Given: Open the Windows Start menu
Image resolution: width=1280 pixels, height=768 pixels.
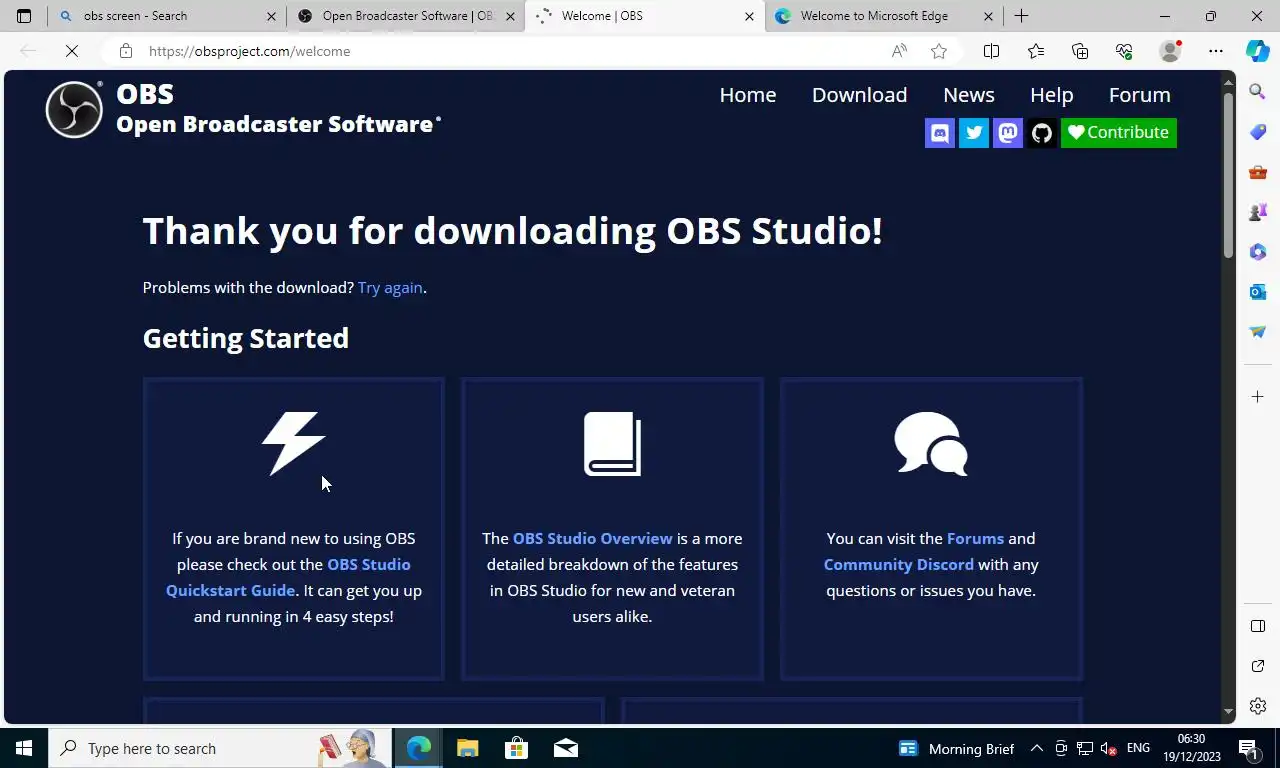Looking at the screenshot, I should click(24, 748).
